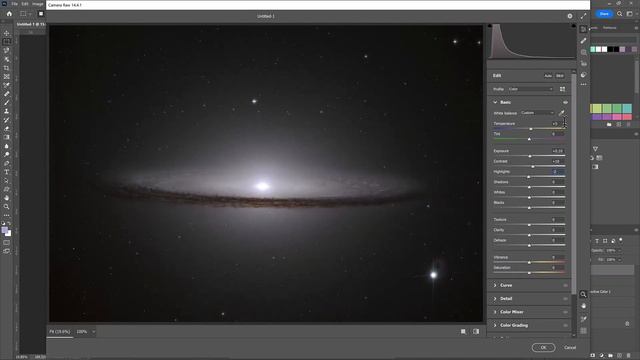Select the Healing tool in Camera Raw
The width and height of the screenshot is (640, 360).
583,40
